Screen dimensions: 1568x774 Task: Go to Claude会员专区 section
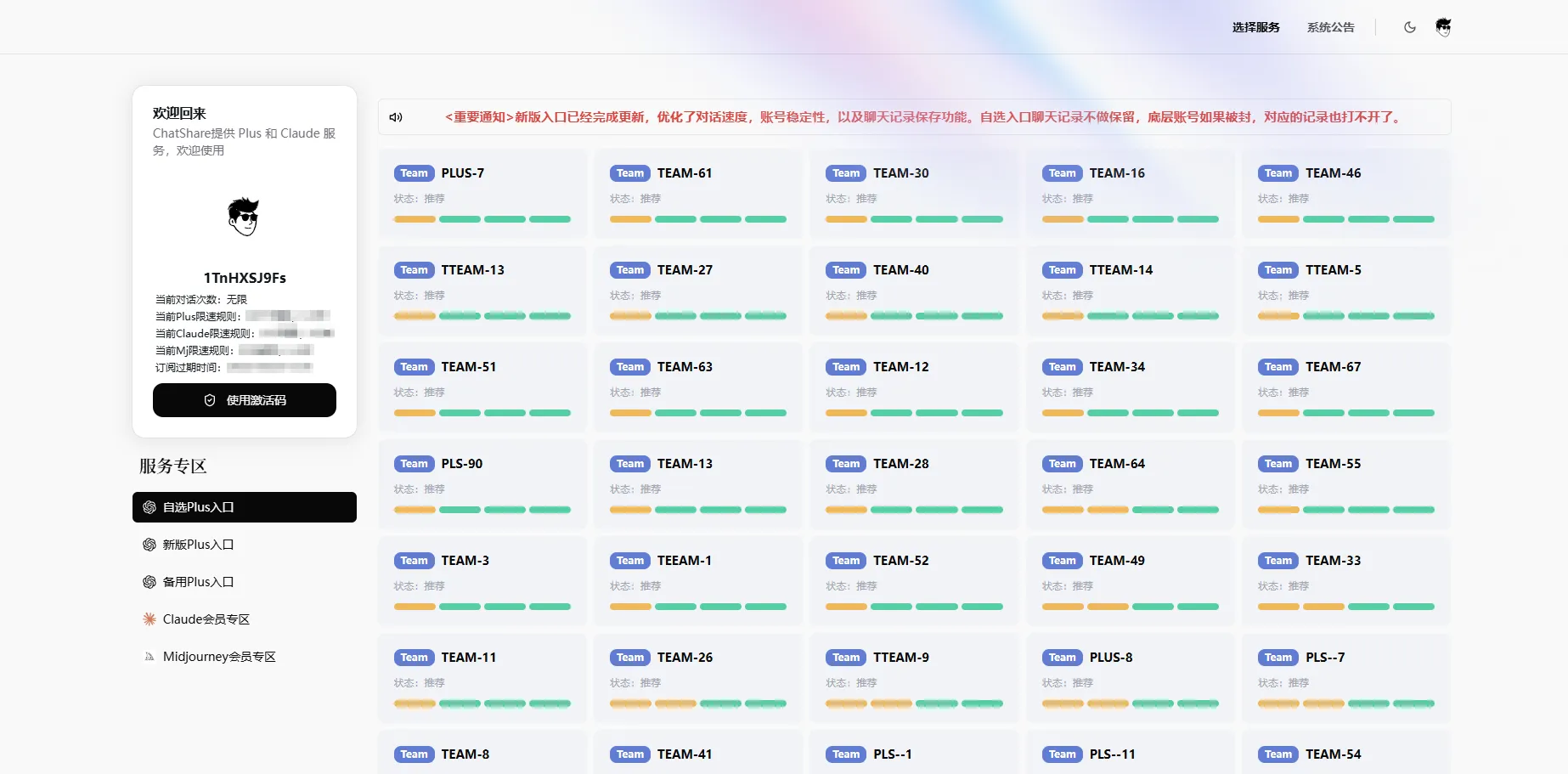coord(206,619)
